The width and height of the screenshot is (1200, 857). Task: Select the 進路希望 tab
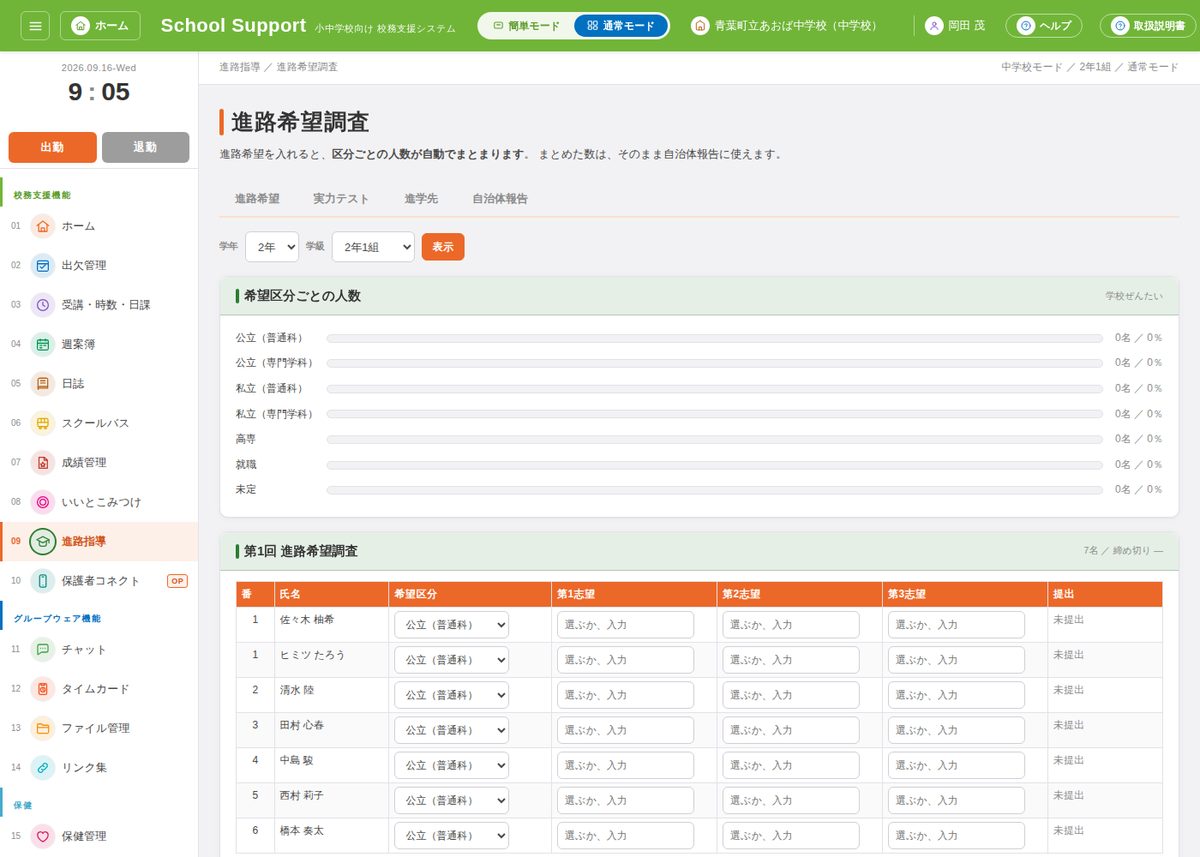(x=257, y=199)
